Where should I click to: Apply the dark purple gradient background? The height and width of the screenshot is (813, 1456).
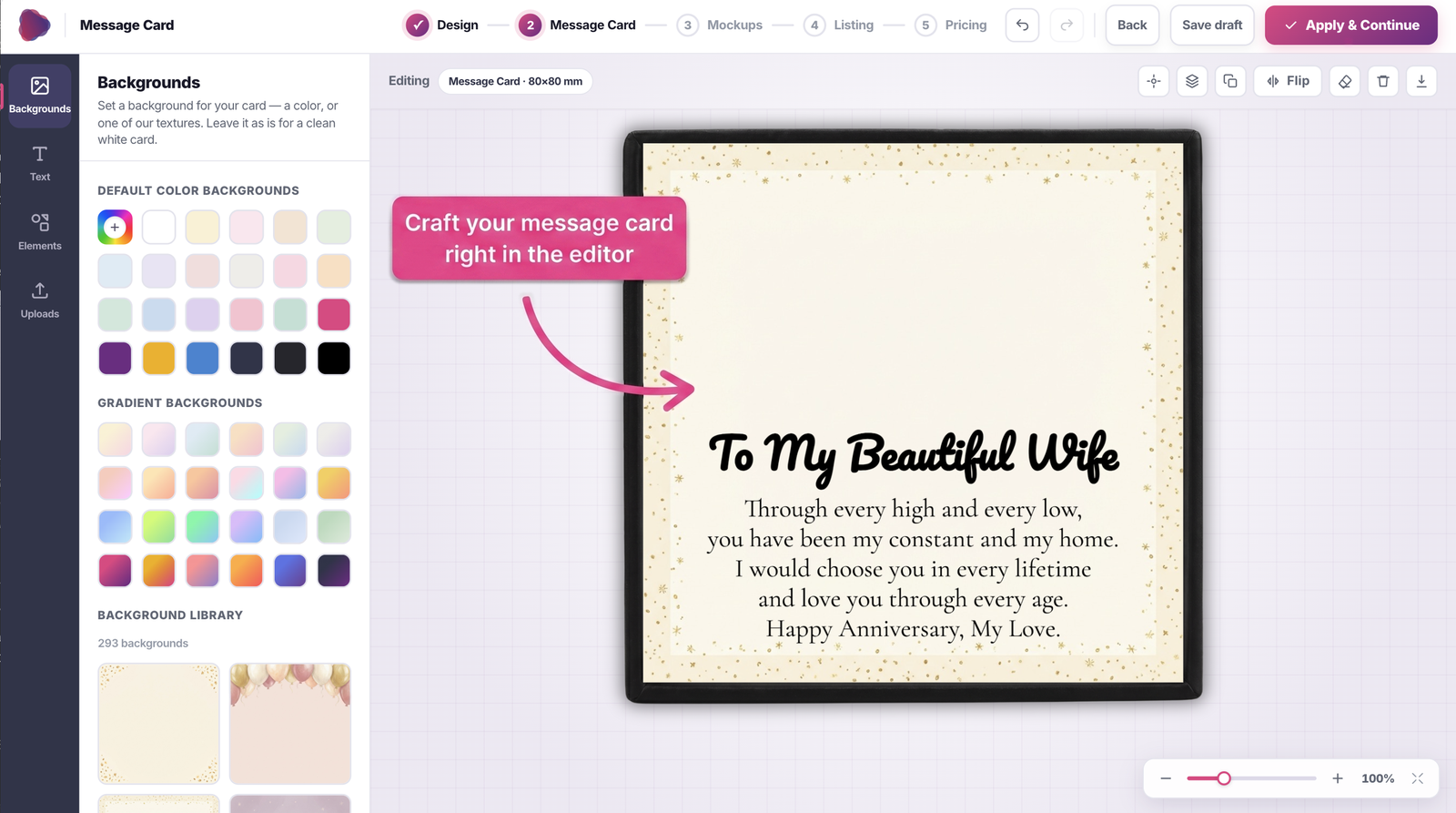coord(334,570)
